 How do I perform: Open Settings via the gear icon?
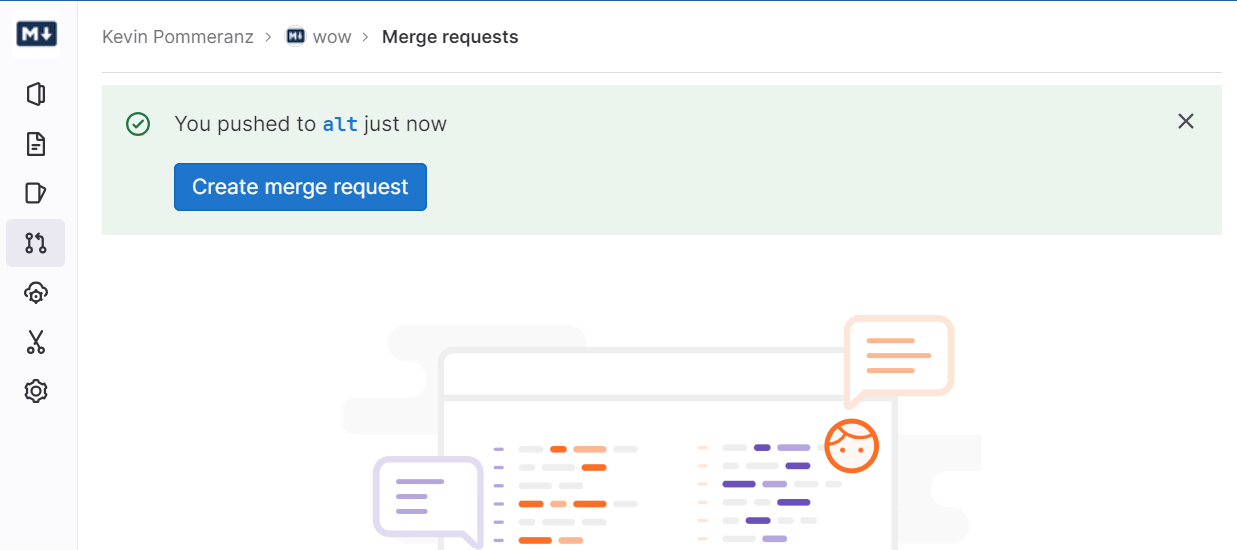(x=36, y=391)
